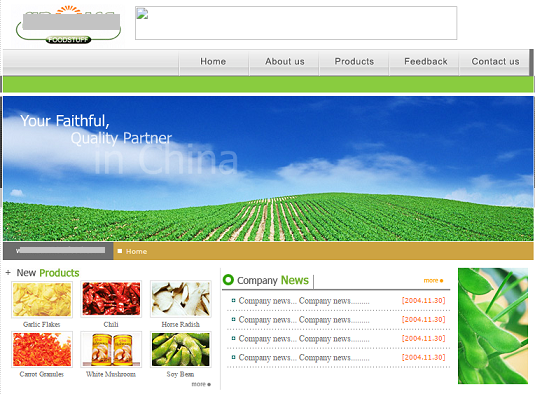Click the orange more link in Company News

tap(433, 280)
